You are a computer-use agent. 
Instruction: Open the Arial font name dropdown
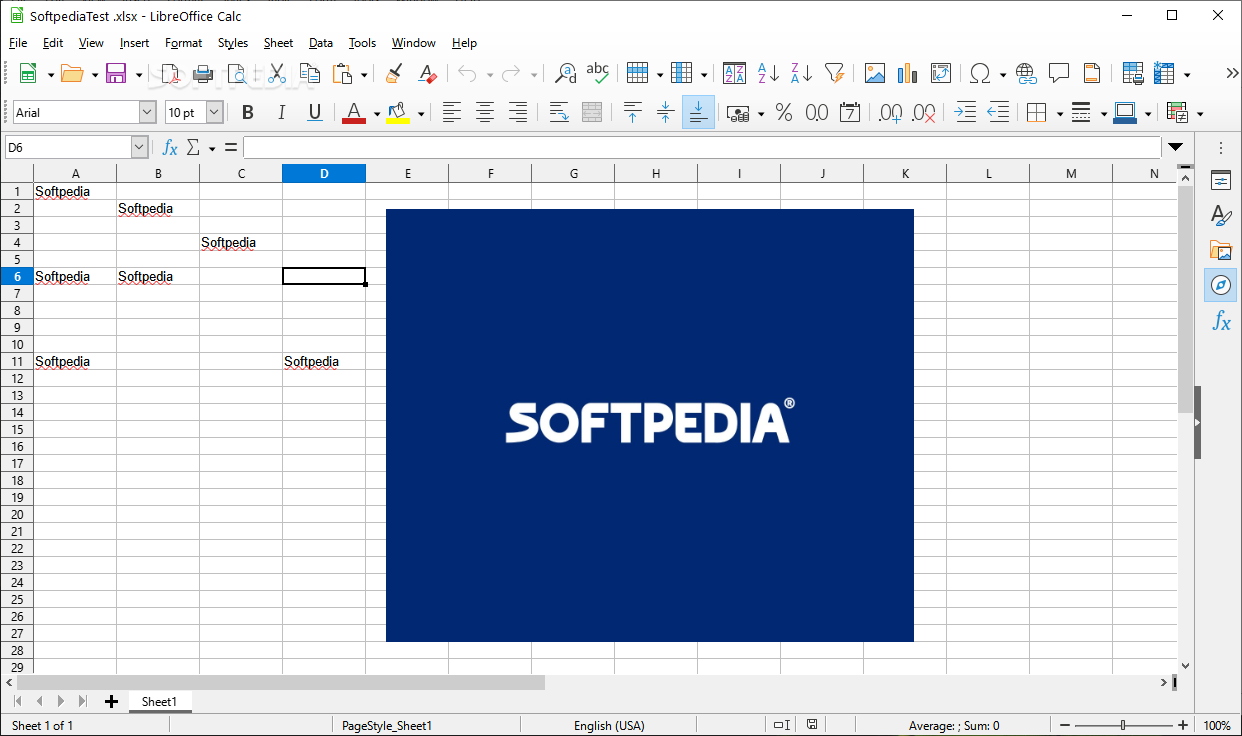pos(147,113)
